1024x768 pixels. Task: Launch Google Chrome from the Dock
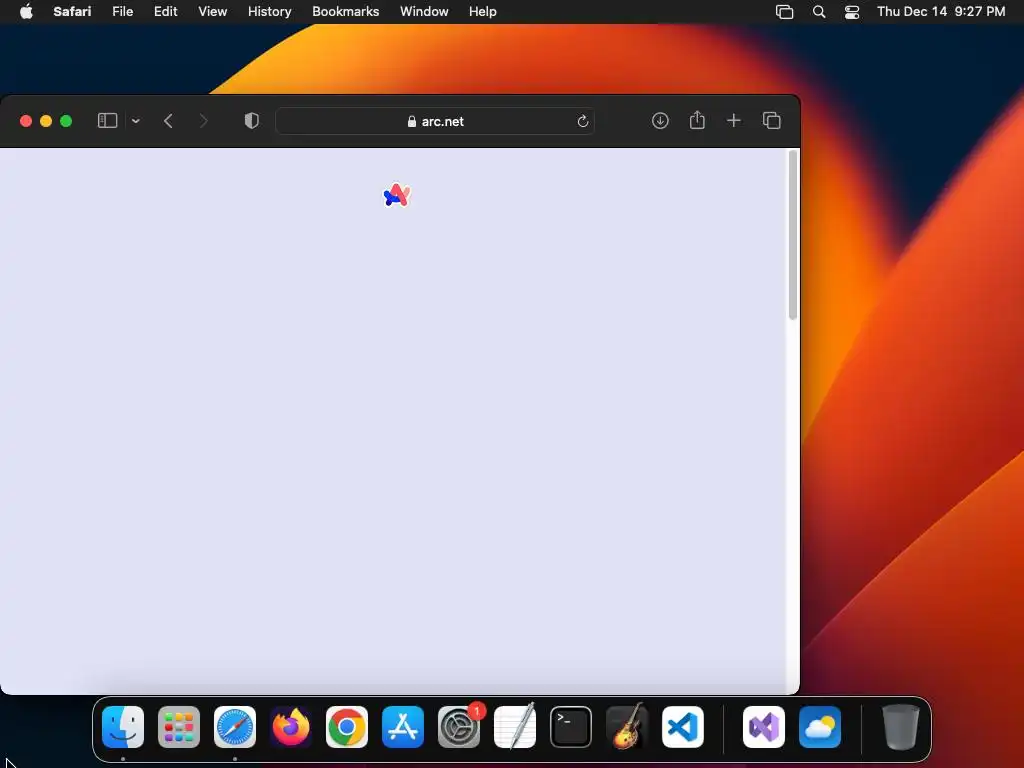pyautogui.click(x=347, y=727)
